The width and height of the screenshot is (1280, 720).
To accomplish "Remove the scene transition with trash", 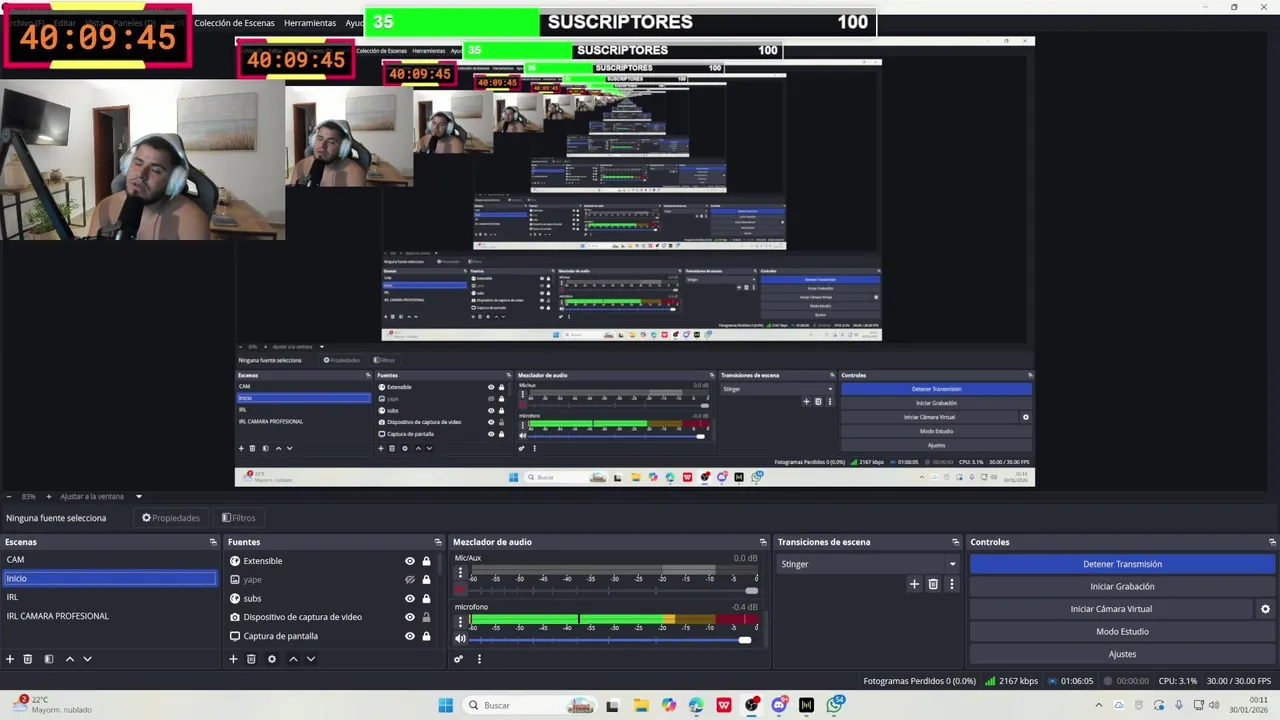I will point(933,584).
